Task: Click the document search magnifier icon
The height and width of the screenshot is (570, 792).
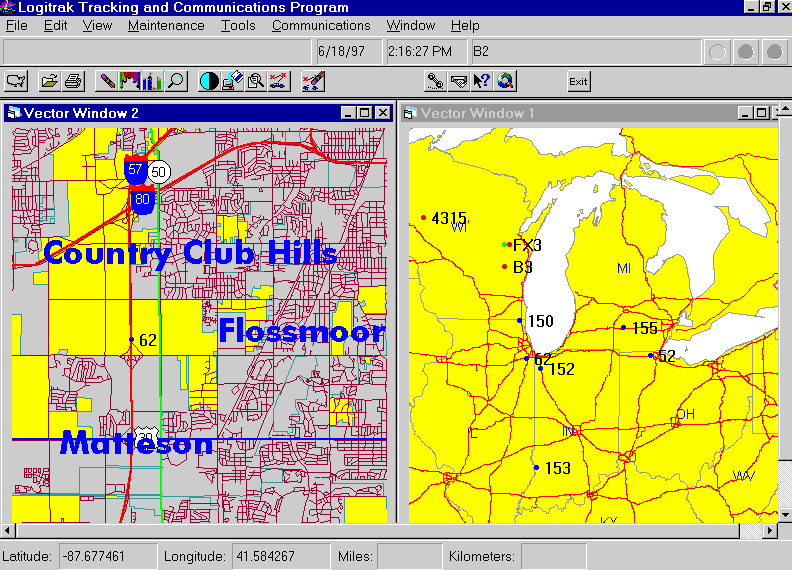Action: 256,81
